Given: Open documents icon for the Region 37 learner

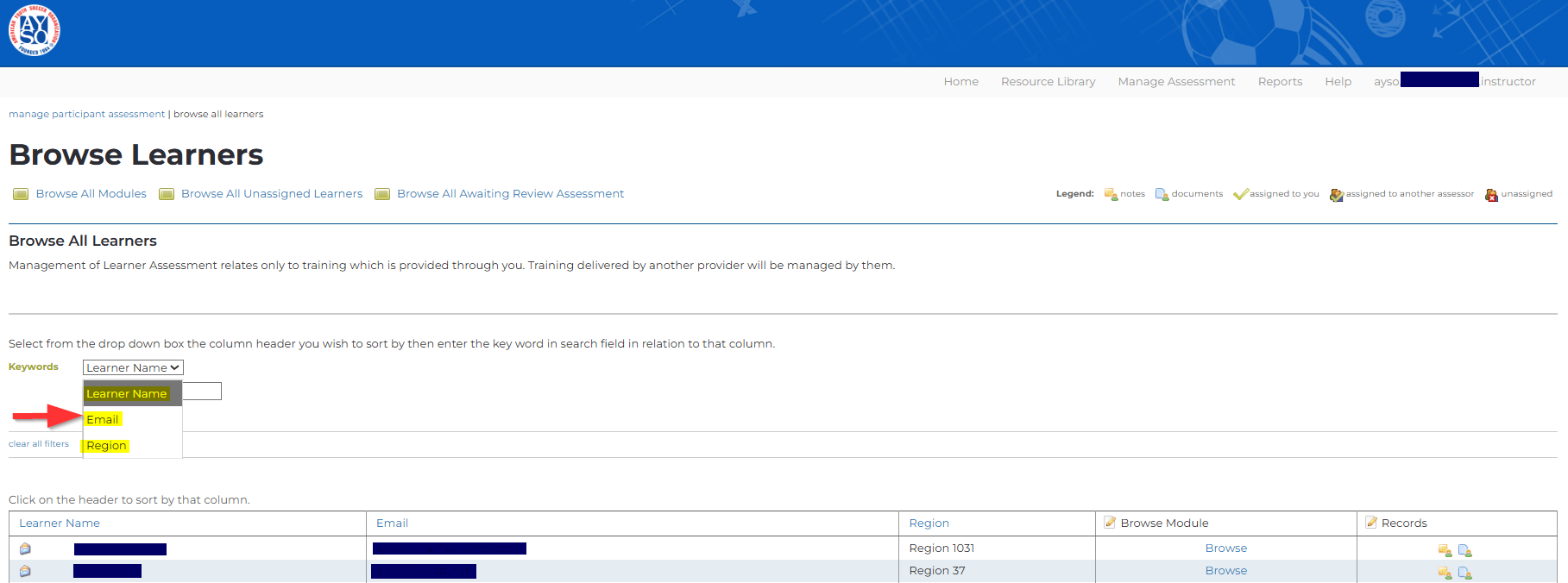Looking at the screenshot, I should click(1464, 573).
